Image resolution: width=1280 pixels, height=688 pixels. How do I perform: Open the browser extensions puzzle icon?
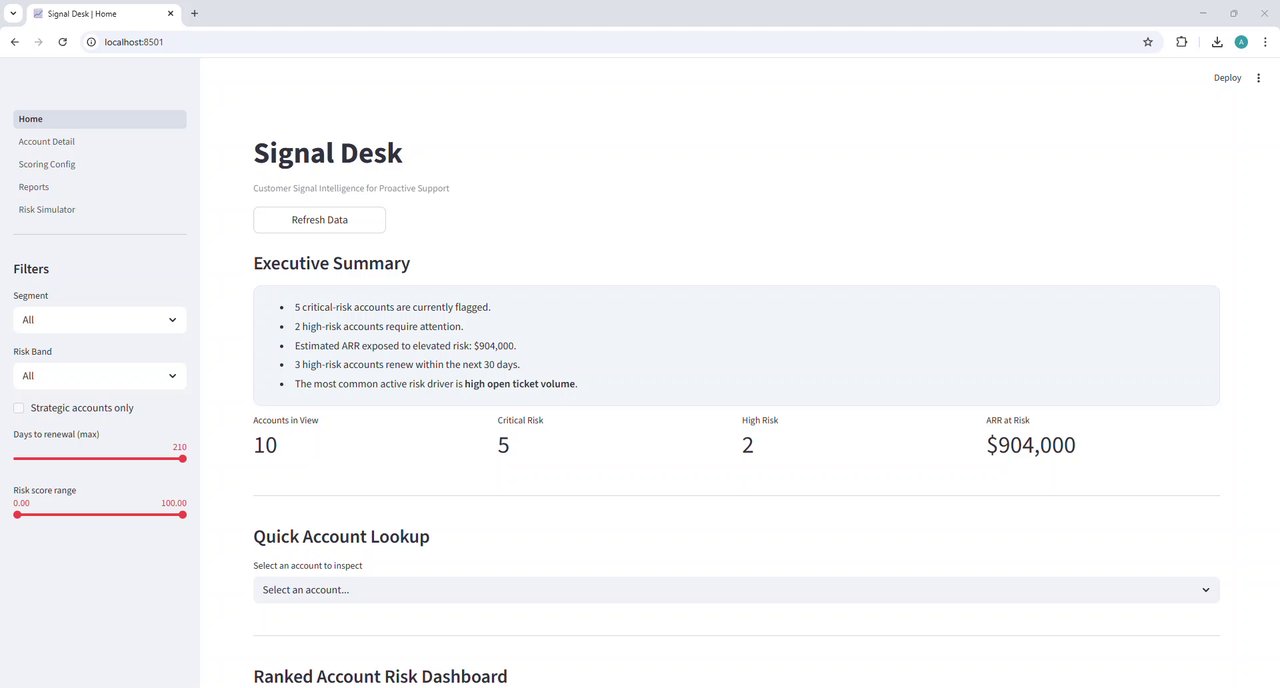click(1182, 42)
